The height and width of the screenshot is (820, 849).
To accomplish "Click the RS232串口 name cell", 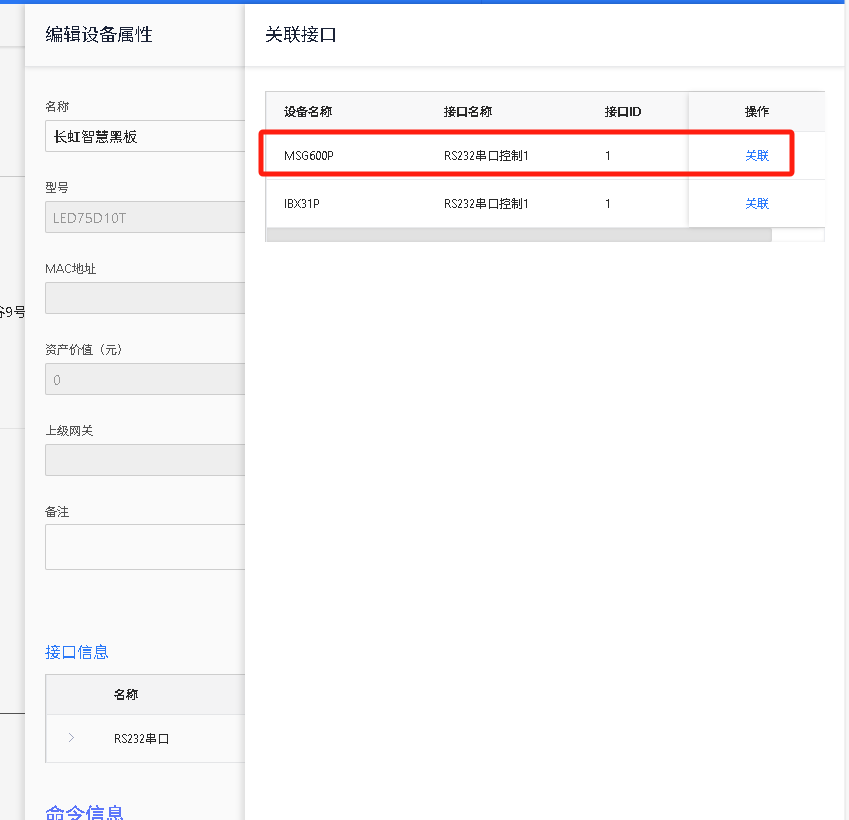I will coord(142,739).
